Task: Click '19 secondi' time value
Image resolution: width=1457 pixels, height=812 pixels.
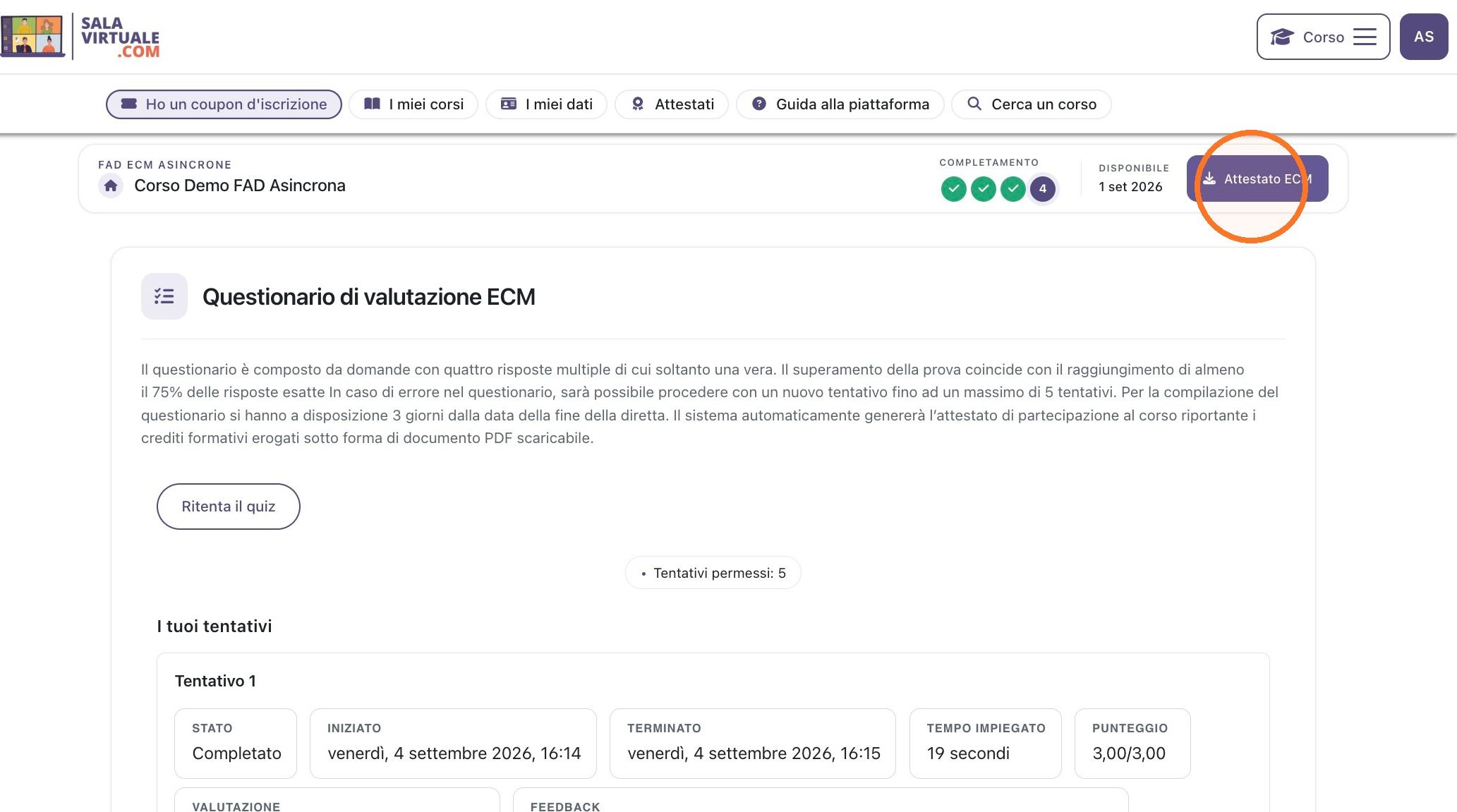Action: [x=968, y=753]
